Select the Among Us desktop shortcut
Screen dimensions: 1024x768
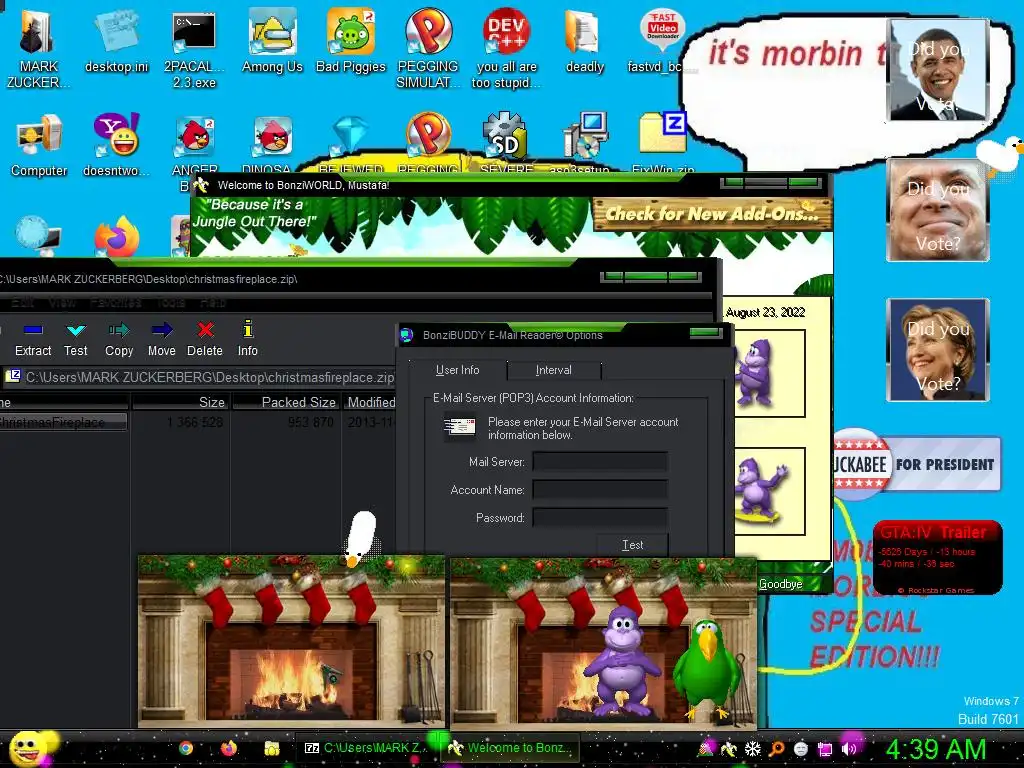coord(272,40)
